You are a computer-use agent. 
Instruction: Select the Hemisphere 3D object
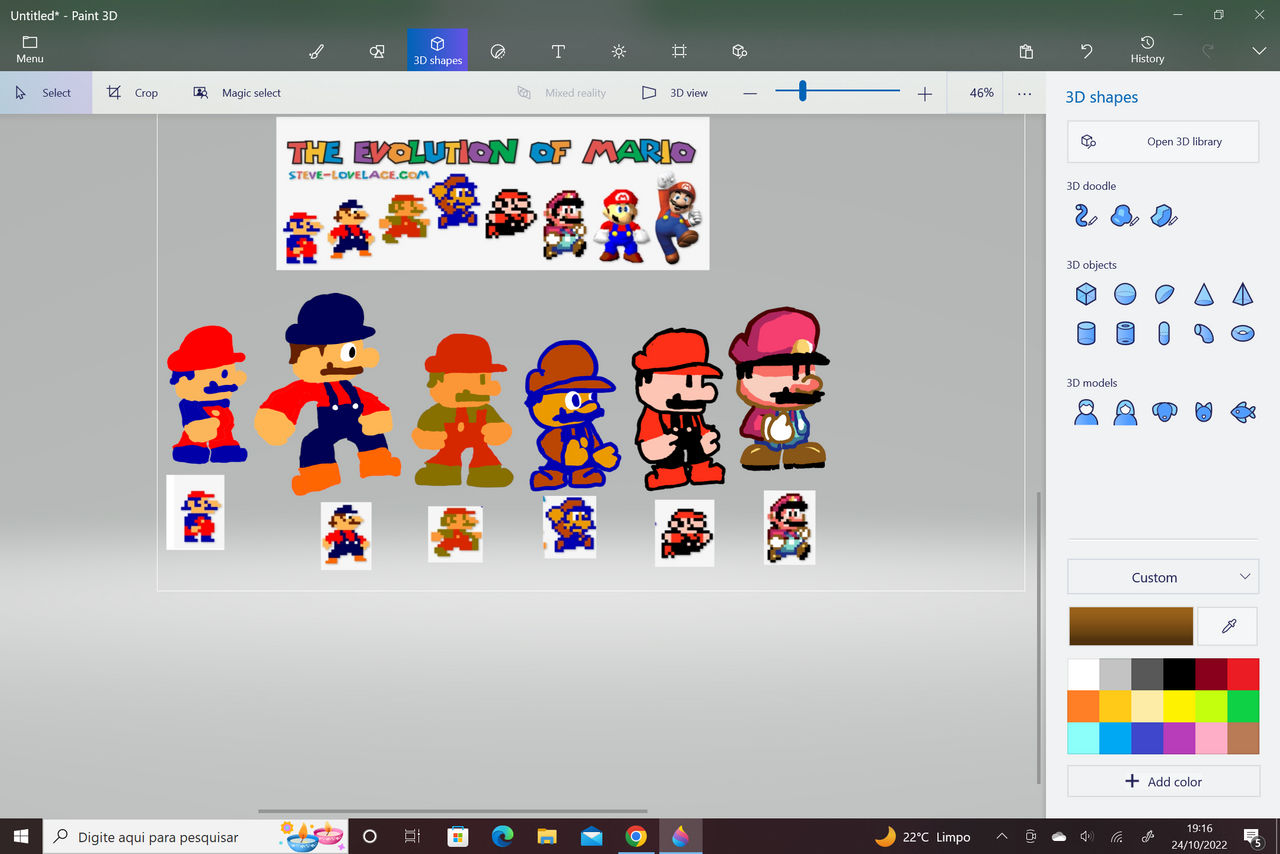click(1164, 294)
